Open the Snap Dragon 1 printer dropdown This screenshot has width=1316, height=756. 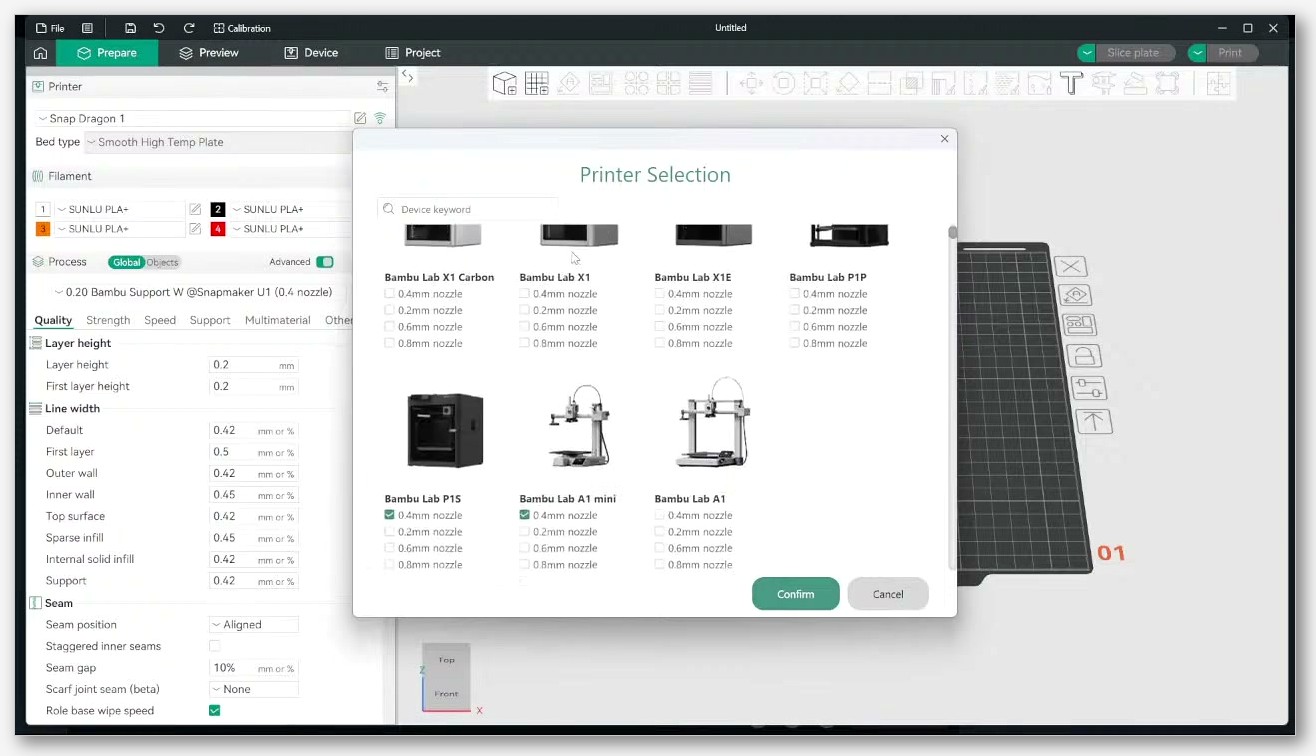click(193, 118)
